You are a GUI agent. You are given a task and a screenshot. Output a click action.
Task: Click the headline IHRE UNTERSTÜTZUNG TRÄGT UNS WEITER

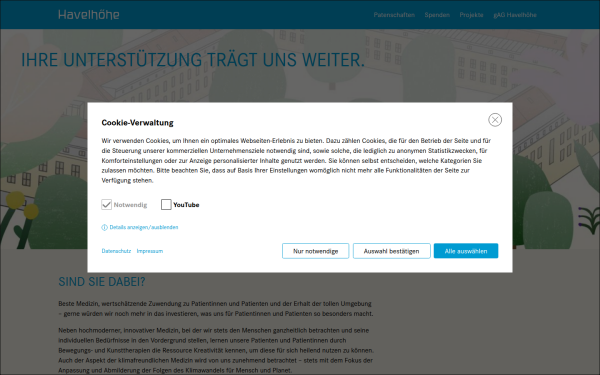tap(193, 60)
